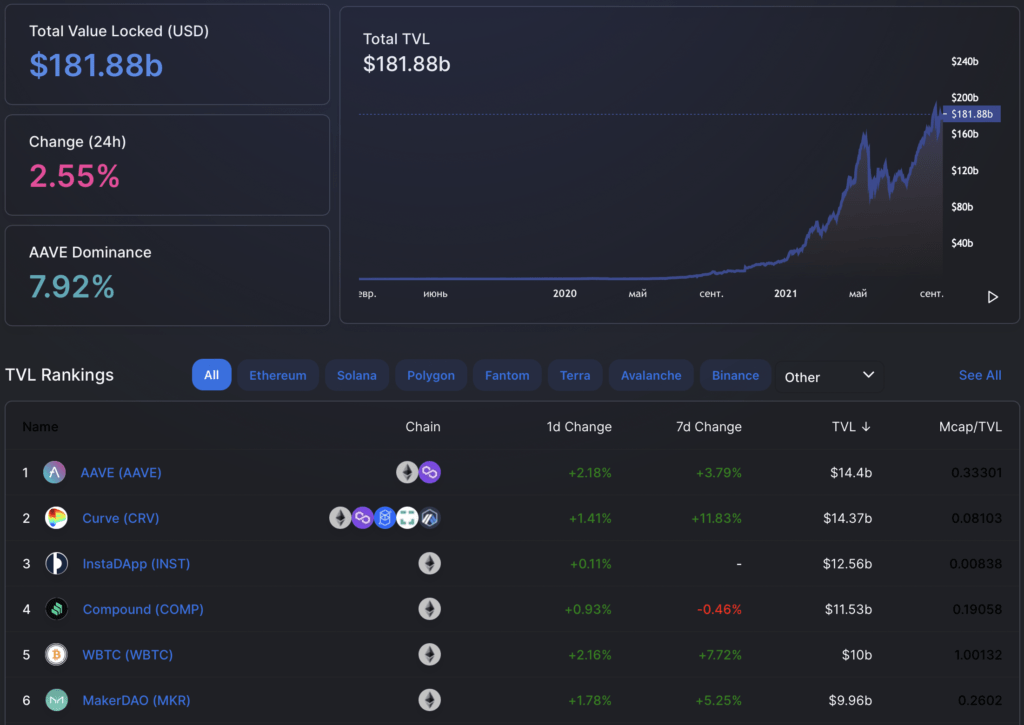
Task: Select the Ethereum filter tab
Action: [x=277, y=375]
